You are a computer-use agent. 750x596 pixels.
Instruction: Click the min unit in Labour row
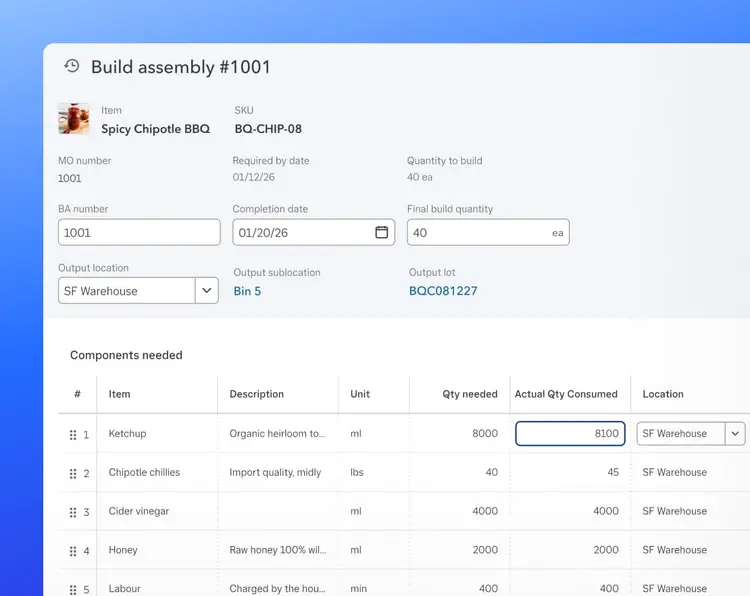[358, 588]
